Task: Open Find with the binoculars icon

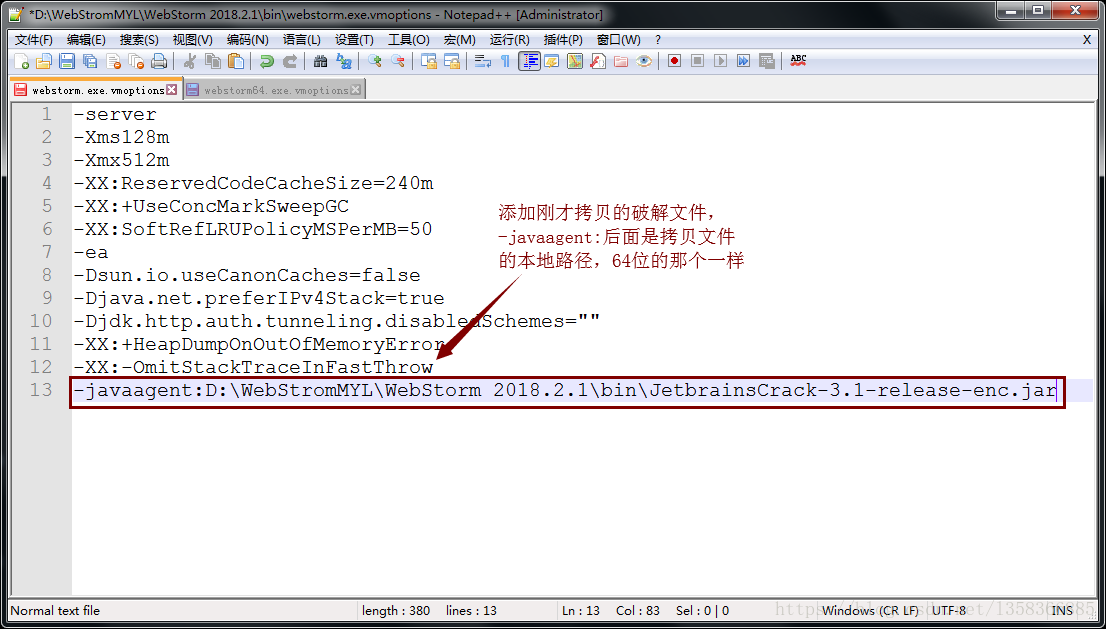Action: pos(320,61)
